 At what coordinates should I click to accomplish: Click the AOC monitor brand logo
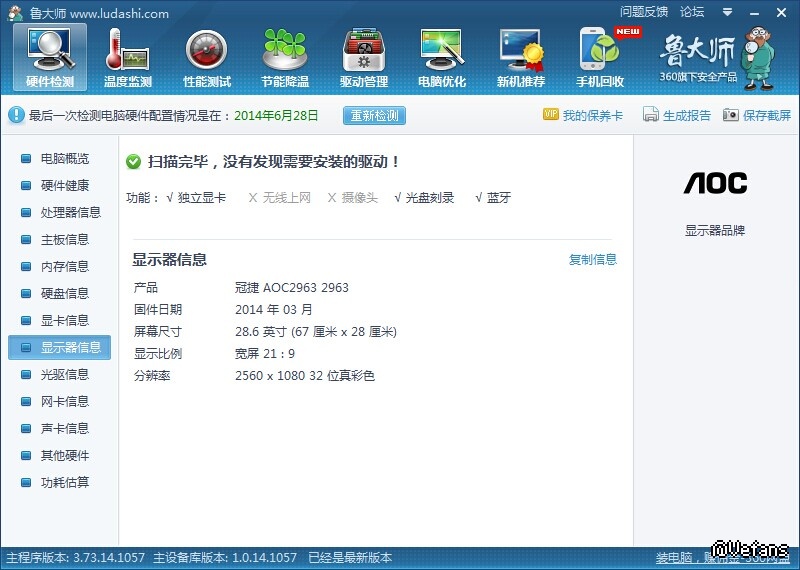pyautogui.click(x=715, y=183)
